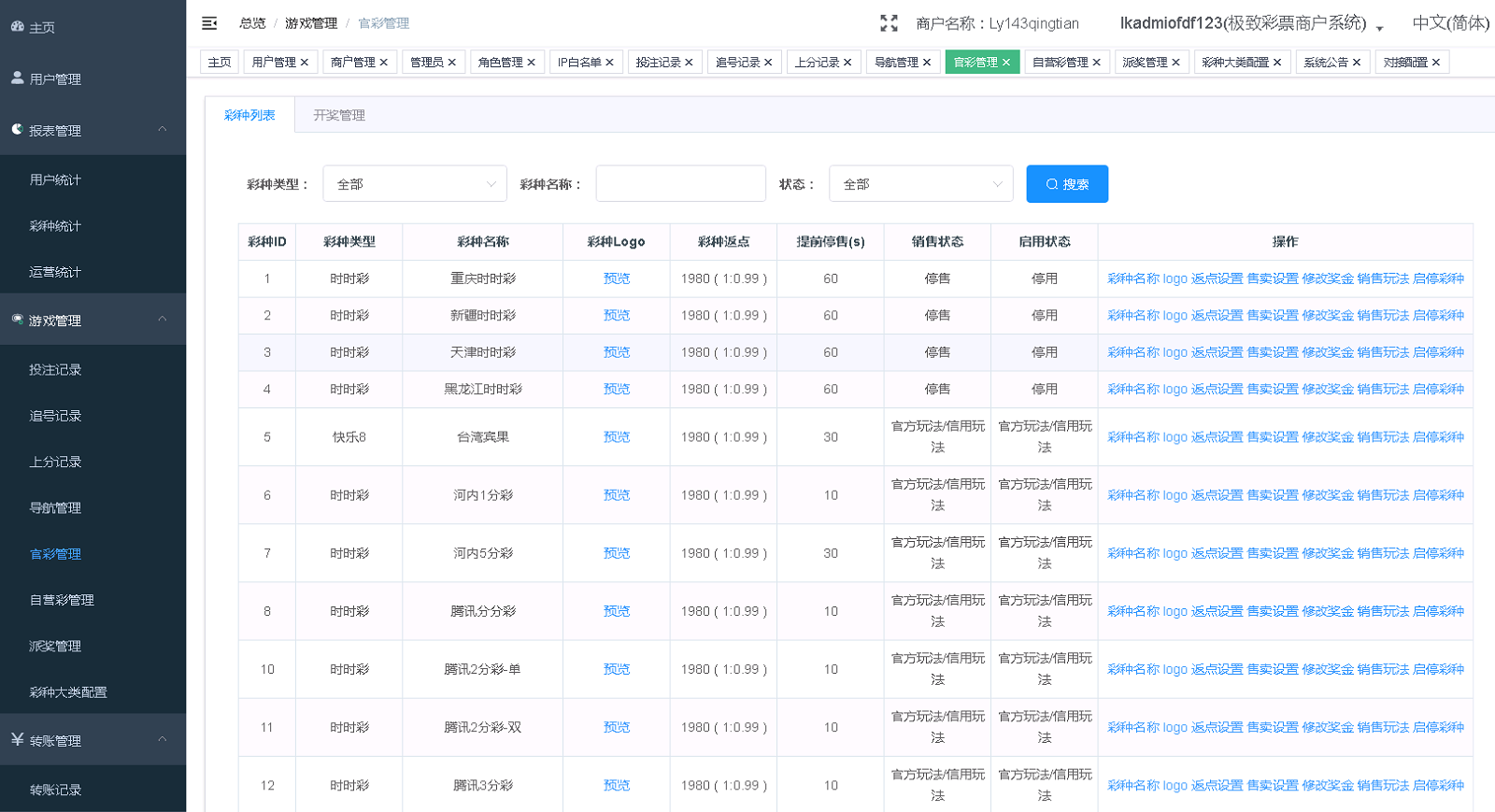
Task: Switch to the 开奖管理 tab
Action: point(339,115)
